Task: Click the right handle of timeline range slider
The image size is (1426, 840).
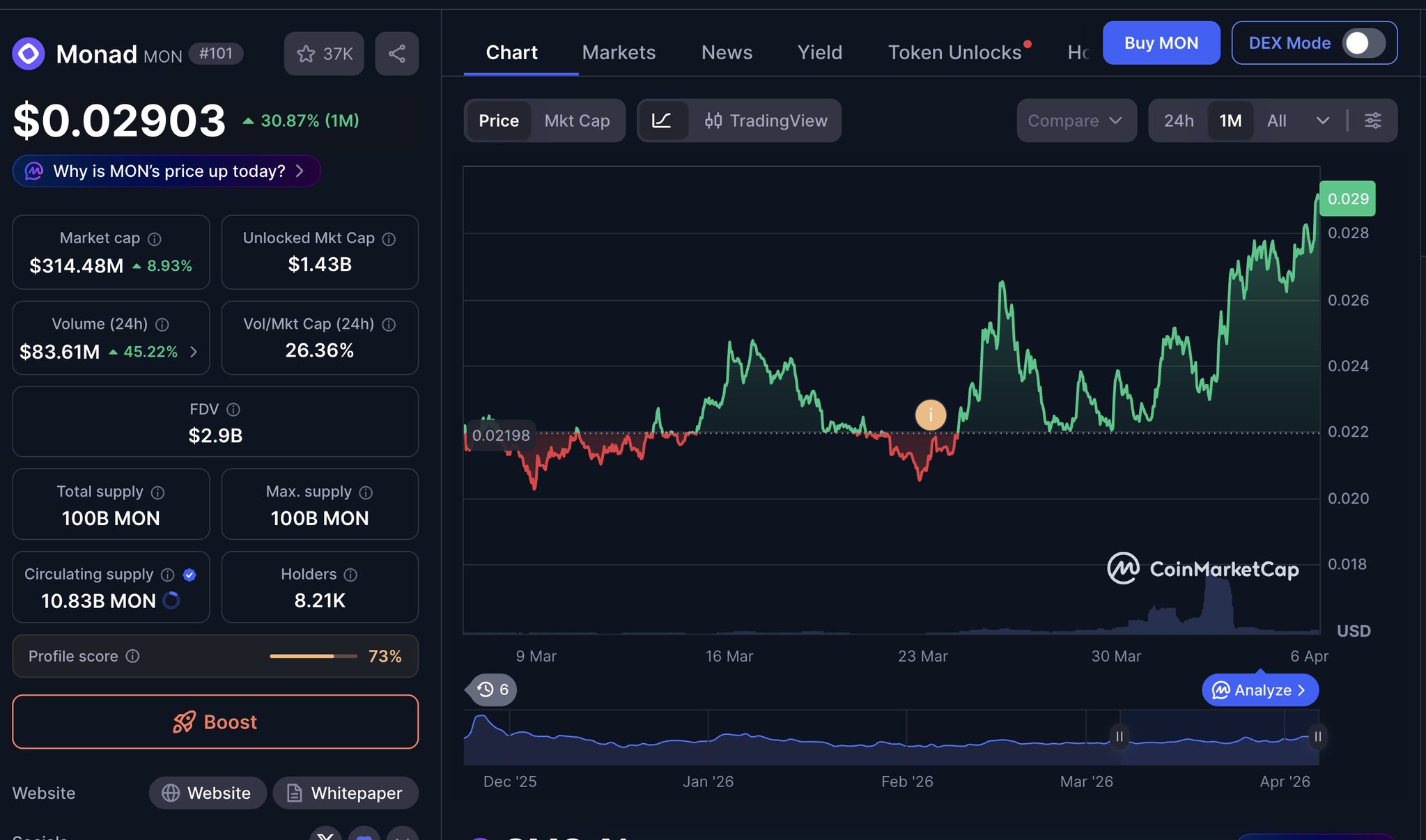Action: click(x=1317, y=736)
